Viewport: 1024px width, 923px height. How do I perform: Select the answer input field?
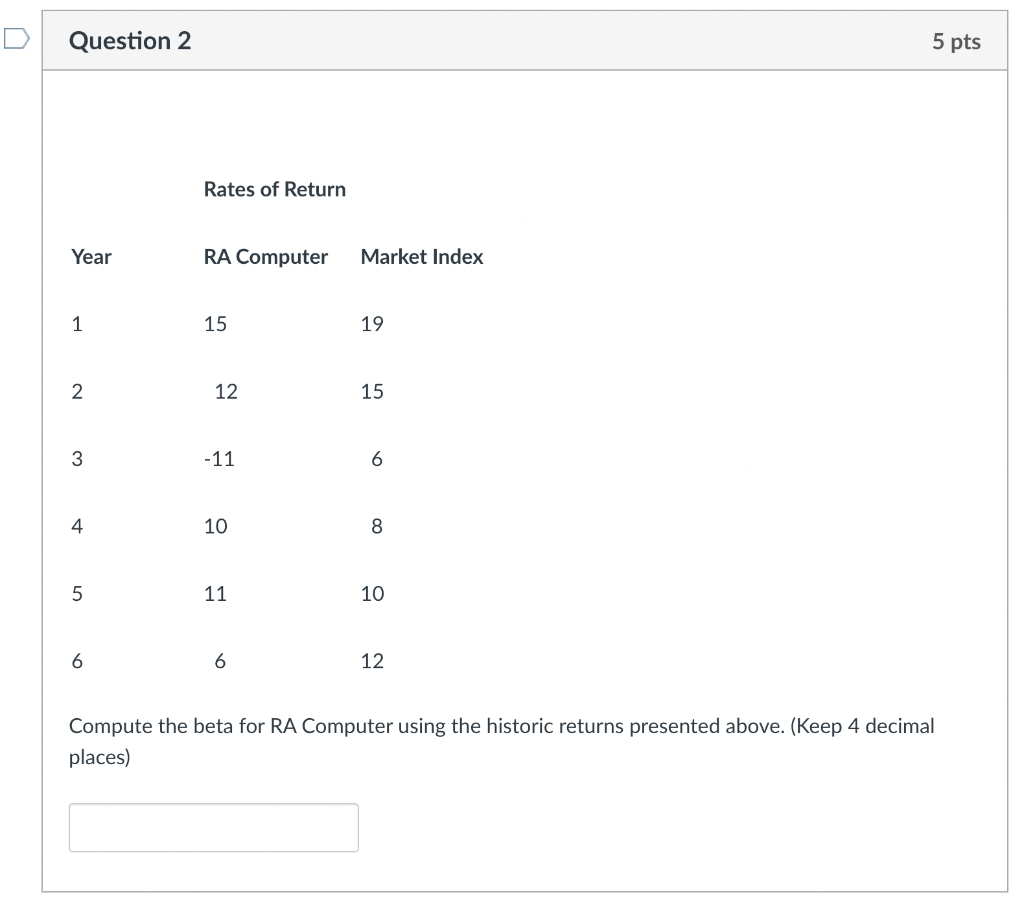point(213,827)
